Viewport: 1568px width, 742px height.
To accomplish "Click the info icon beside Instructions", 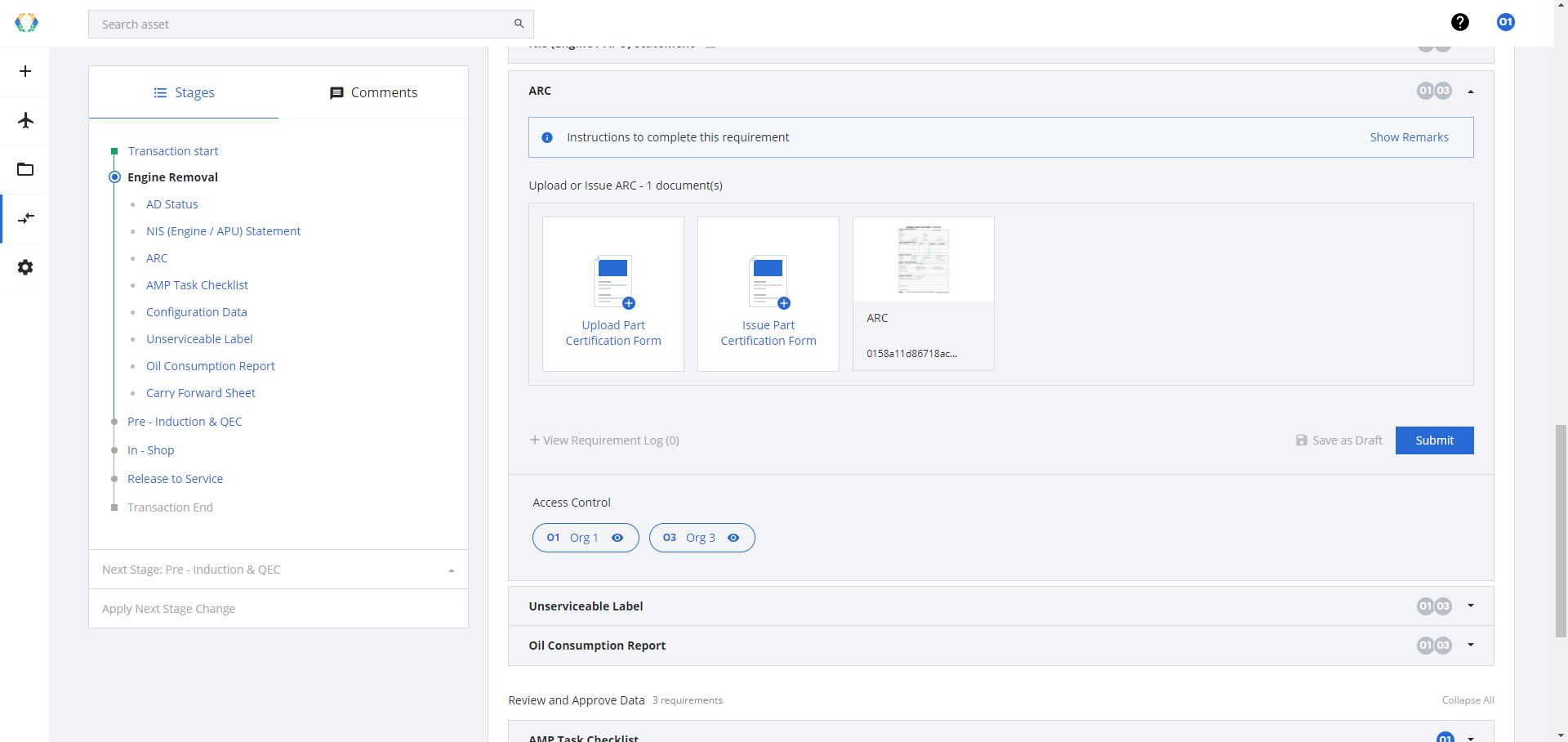I will pyautogui.click(x=547, y=137).
